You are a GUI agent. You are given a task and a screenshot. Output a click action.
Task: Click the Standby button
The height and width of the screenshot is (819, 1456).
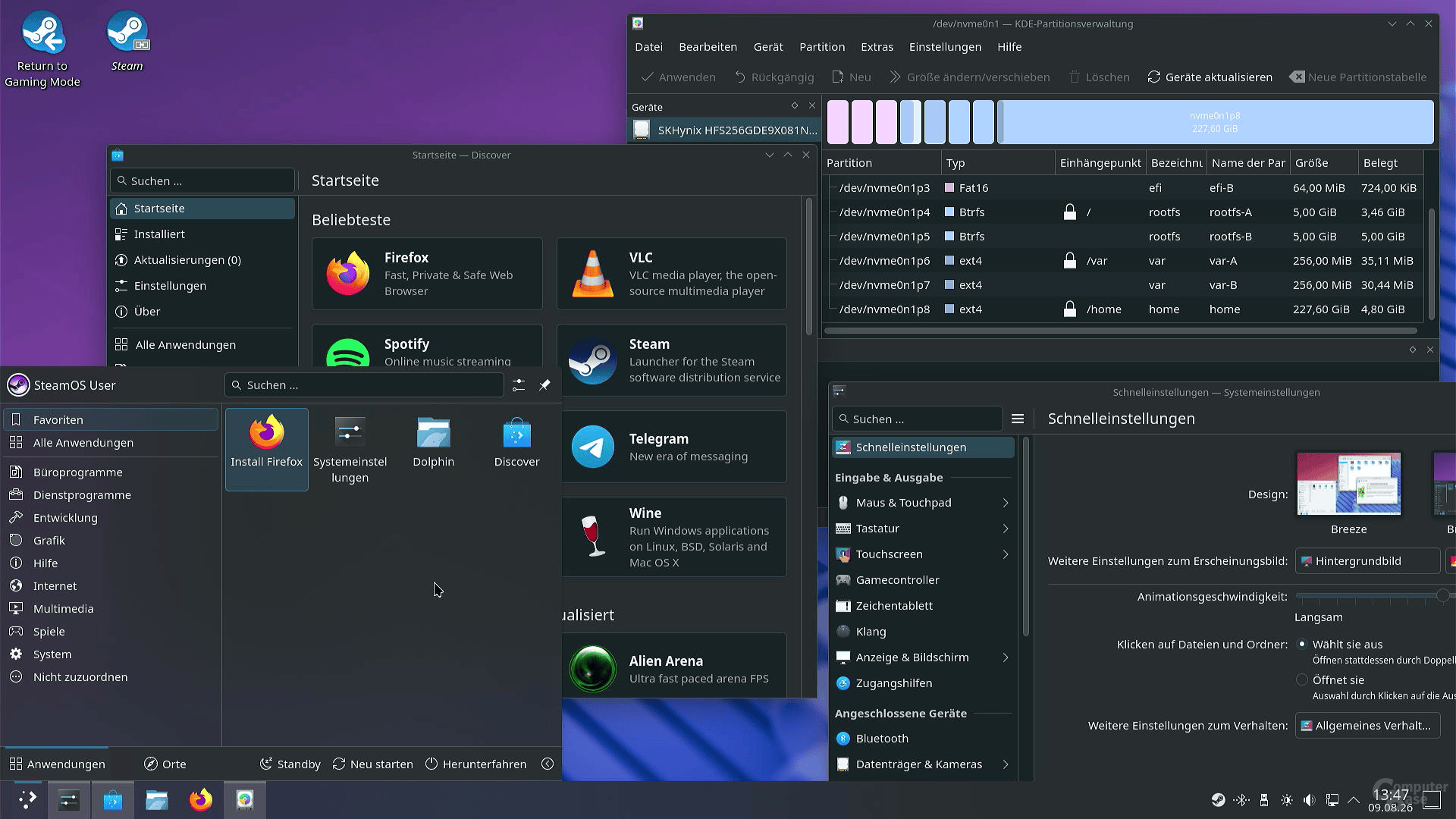[x=290, y=764]
